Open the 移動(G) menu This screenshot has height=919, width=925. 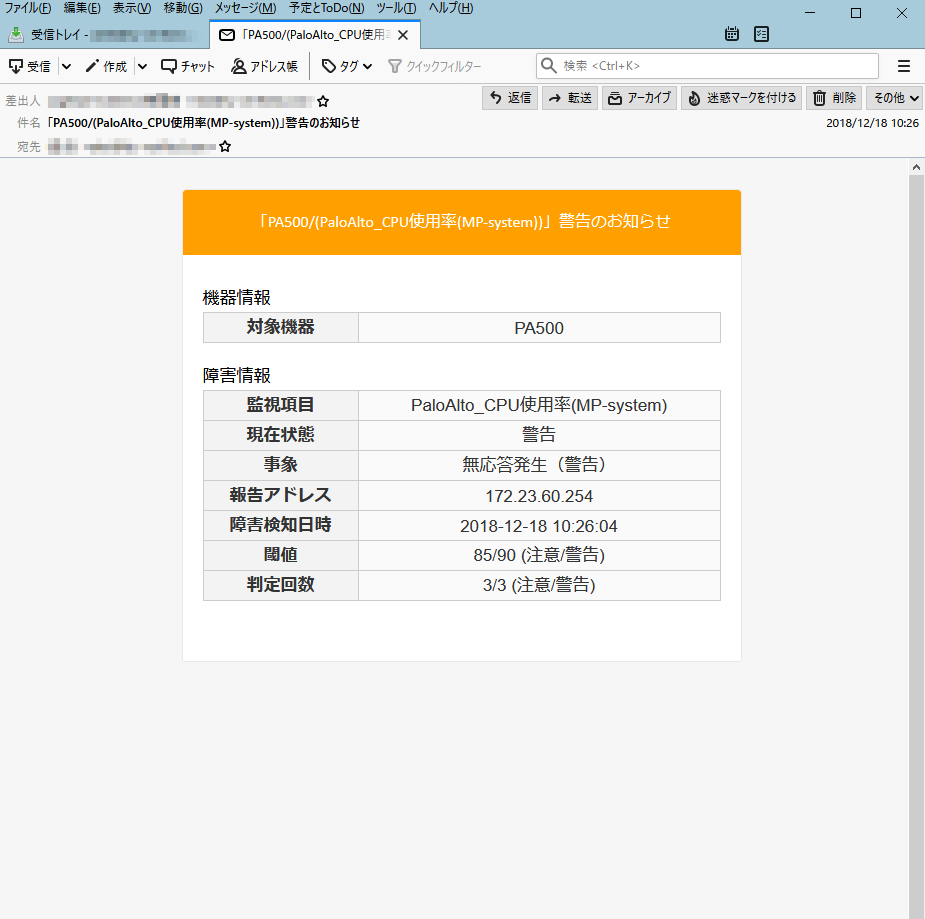point(183,8)
